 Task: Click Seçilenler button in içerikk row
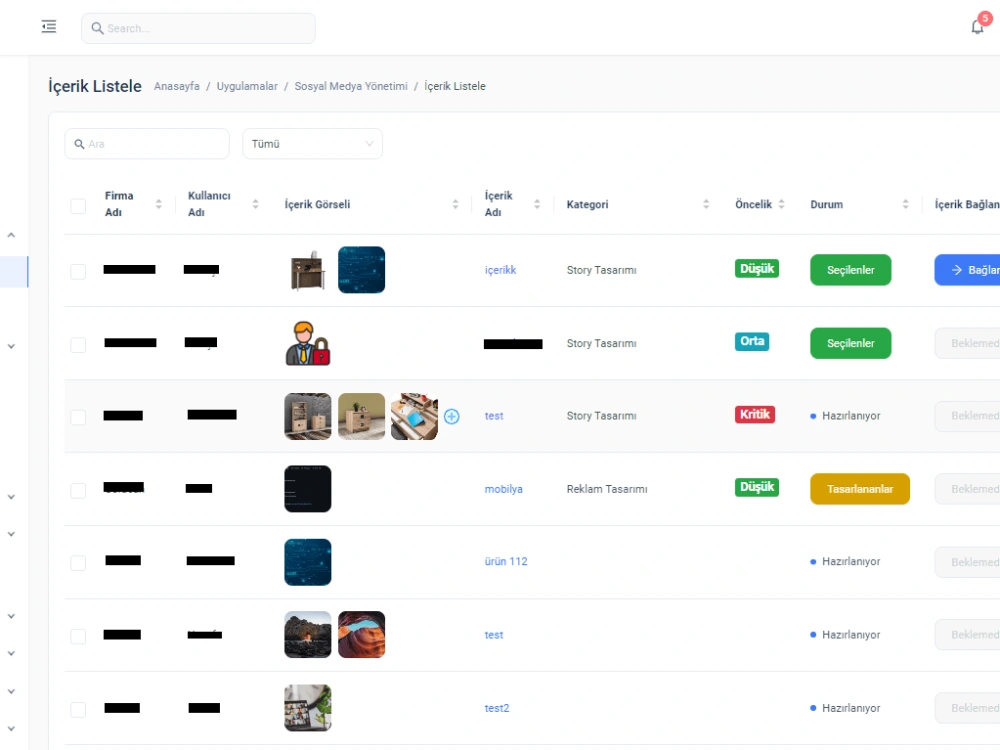(851, 270)
